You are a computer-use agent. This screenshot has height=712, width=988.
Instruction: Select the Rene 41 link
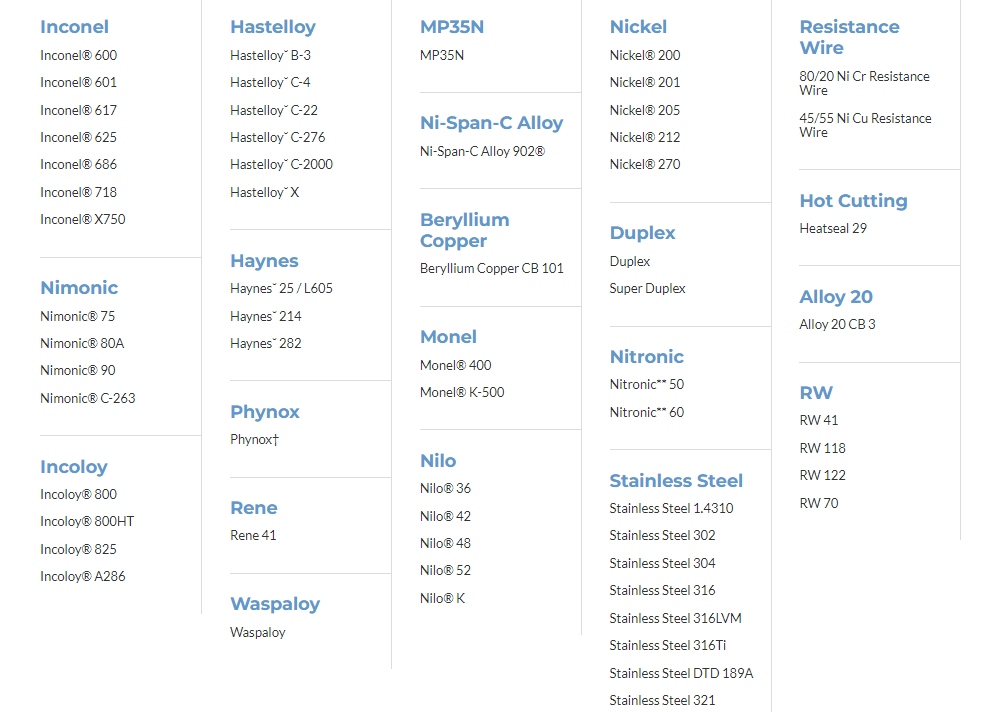pyautogui.click(x=253, y=535)
